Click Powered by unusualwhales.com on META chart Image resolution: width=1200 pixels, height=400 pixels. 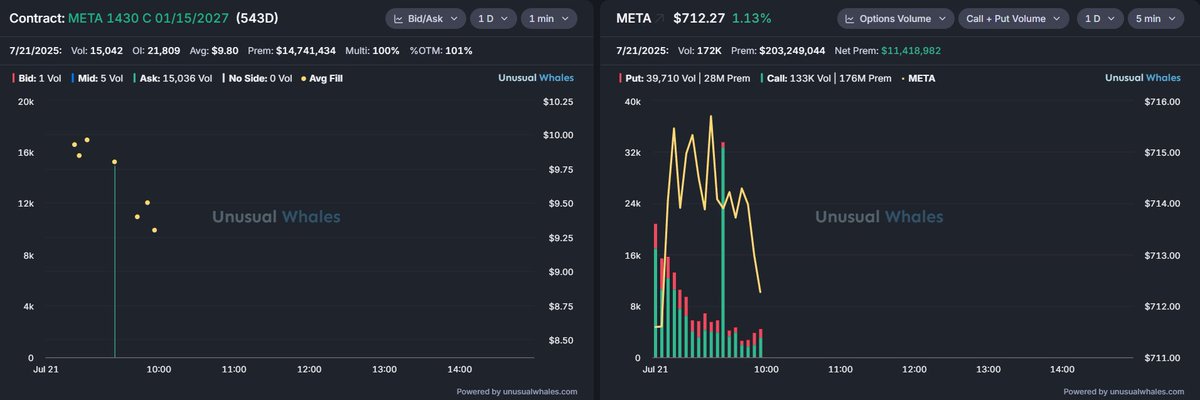1124,391
